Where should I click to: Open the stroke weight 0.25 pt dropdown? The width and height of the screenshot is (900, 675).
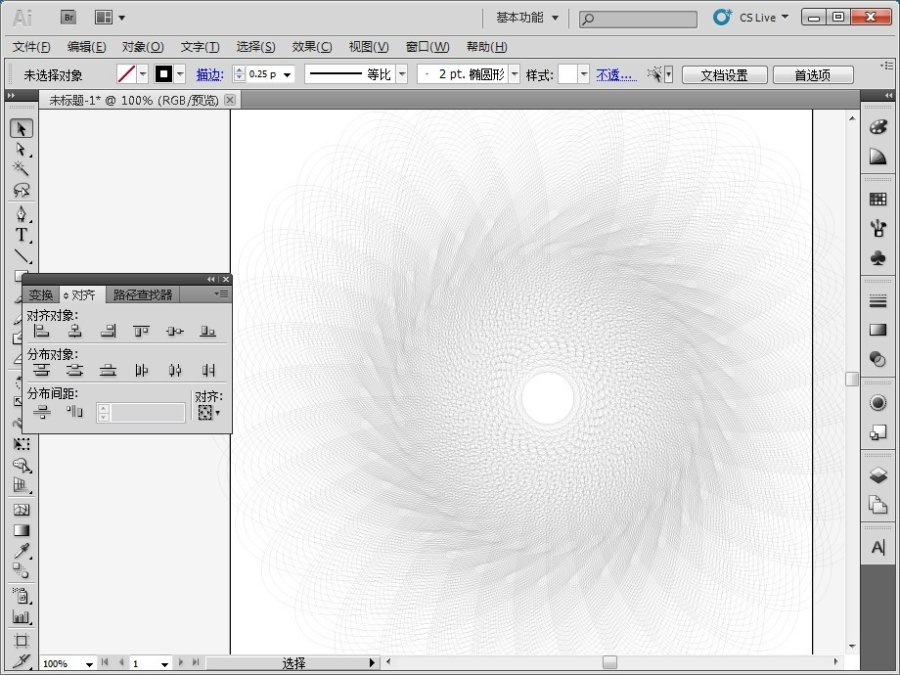(287, 75)
